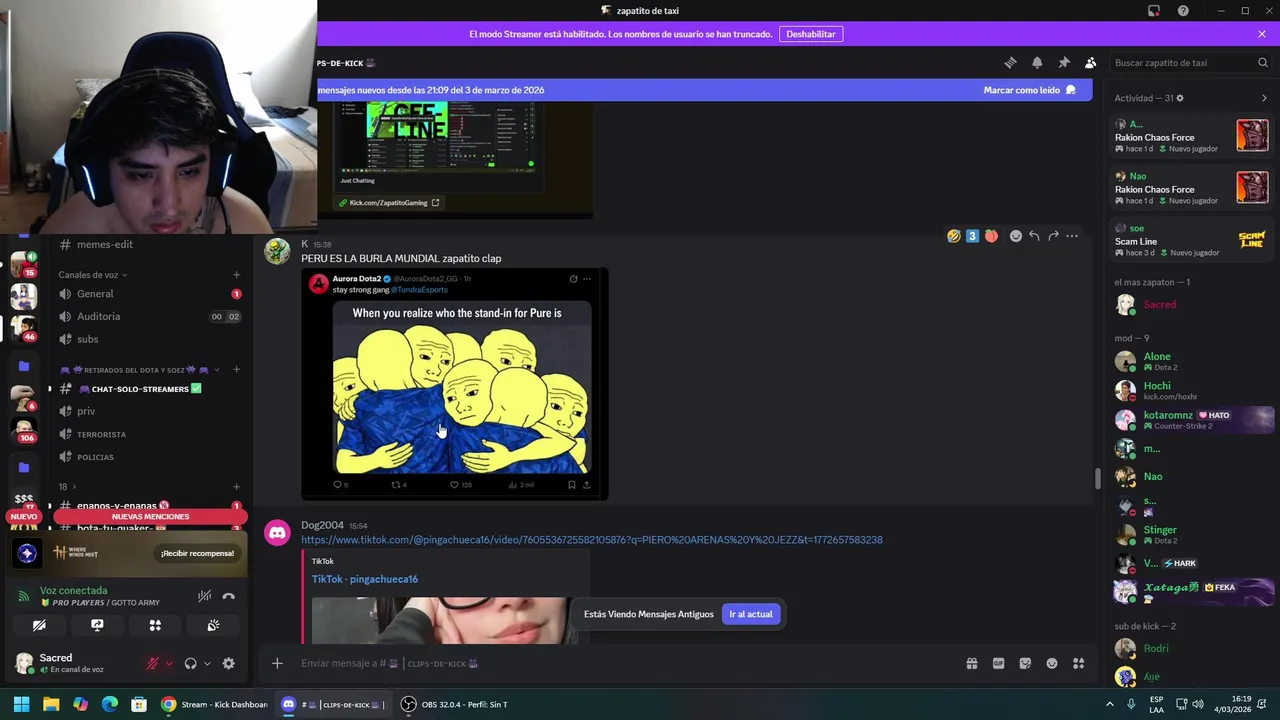Expand the 18 category arrow

coord(73,487)
